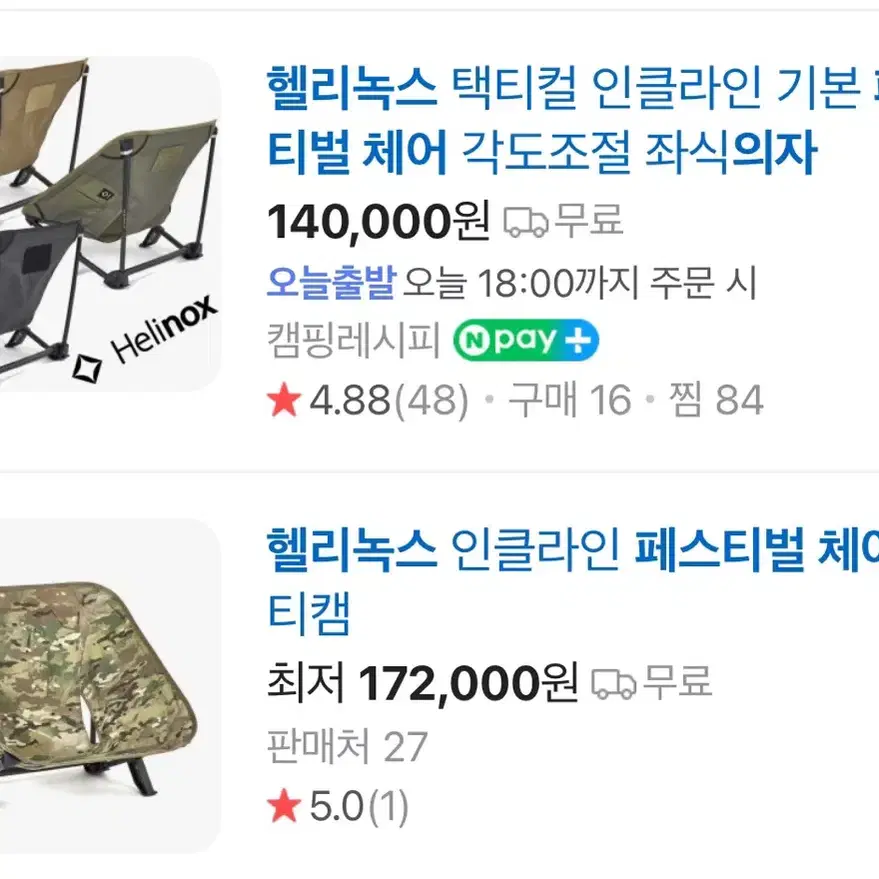879x879 pixels.
Task: Click the camouflage chair product thumbnail
Action: 110,686
